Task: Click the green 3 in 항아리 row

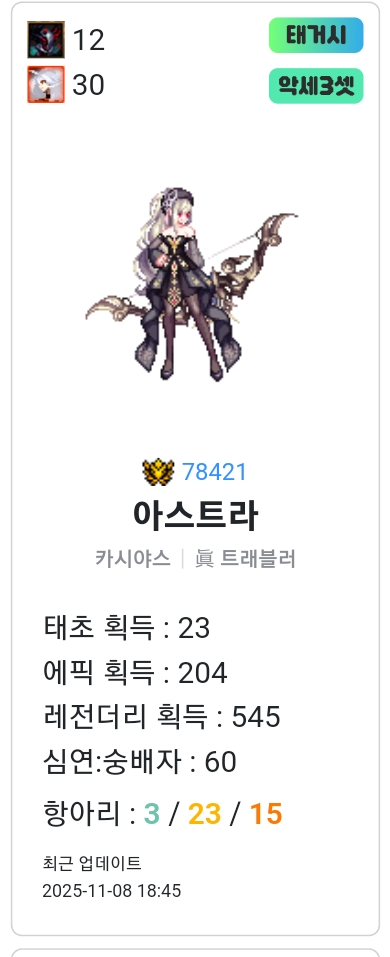Action: [x=151, y=814]
